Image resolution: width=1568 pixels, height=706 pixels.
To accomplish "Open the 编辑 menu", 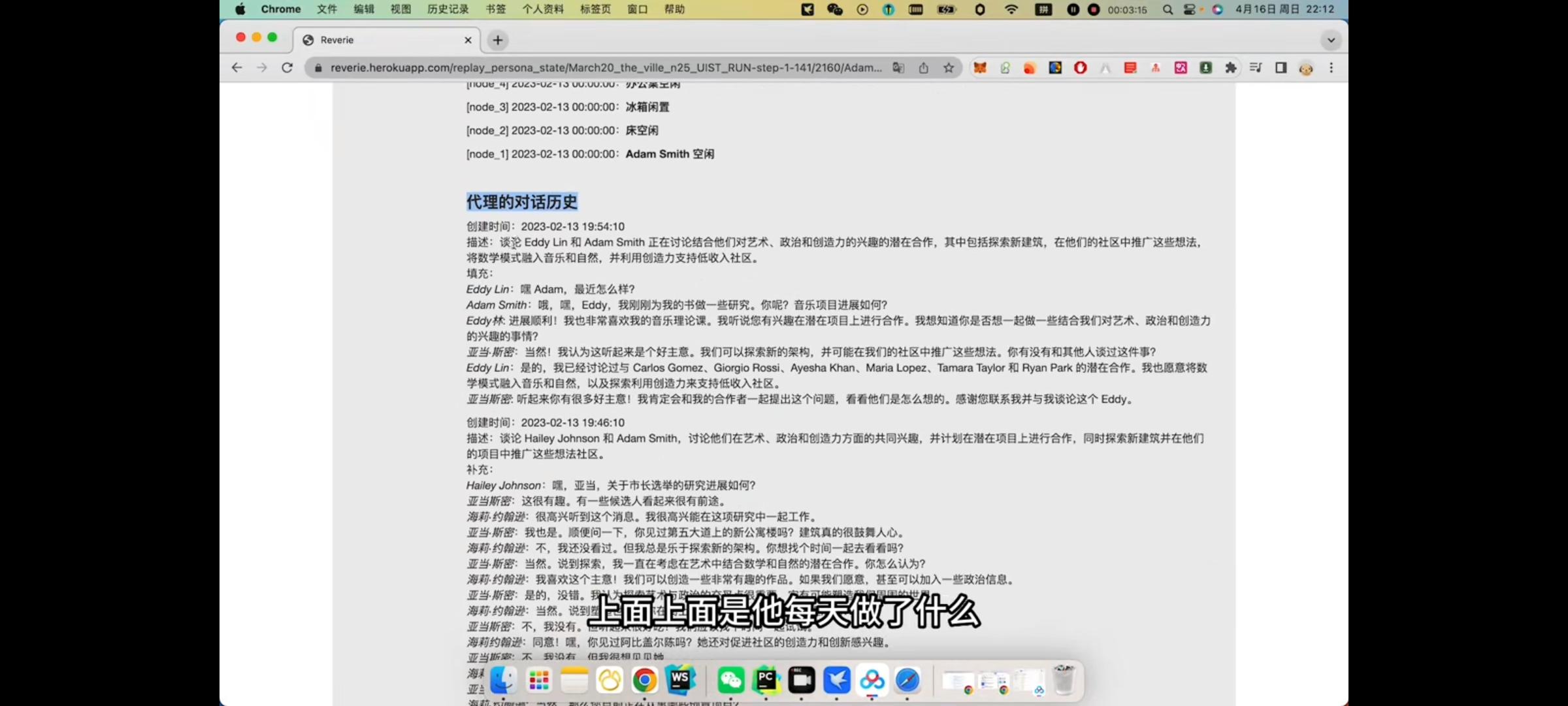I will click(364, 9).
